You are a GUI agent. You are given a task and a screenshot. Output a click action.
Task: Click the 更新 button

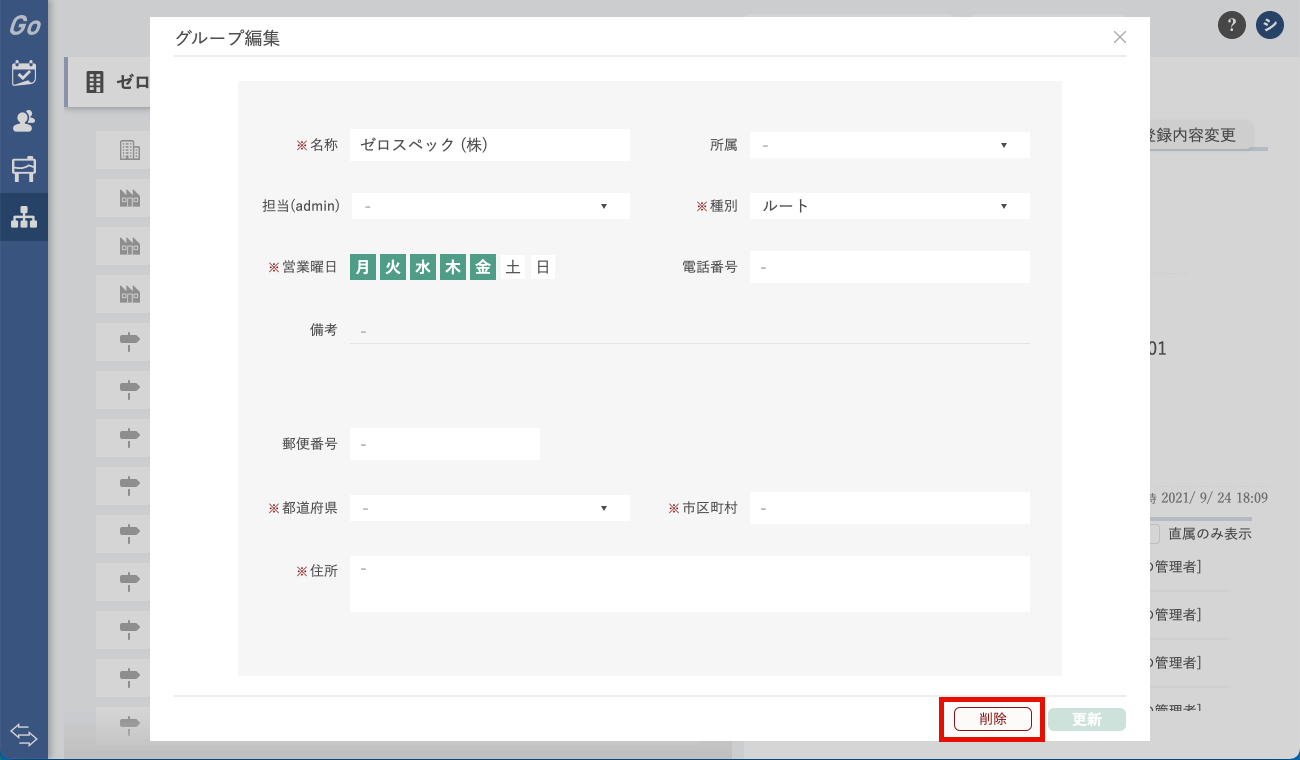(1087, 719)
